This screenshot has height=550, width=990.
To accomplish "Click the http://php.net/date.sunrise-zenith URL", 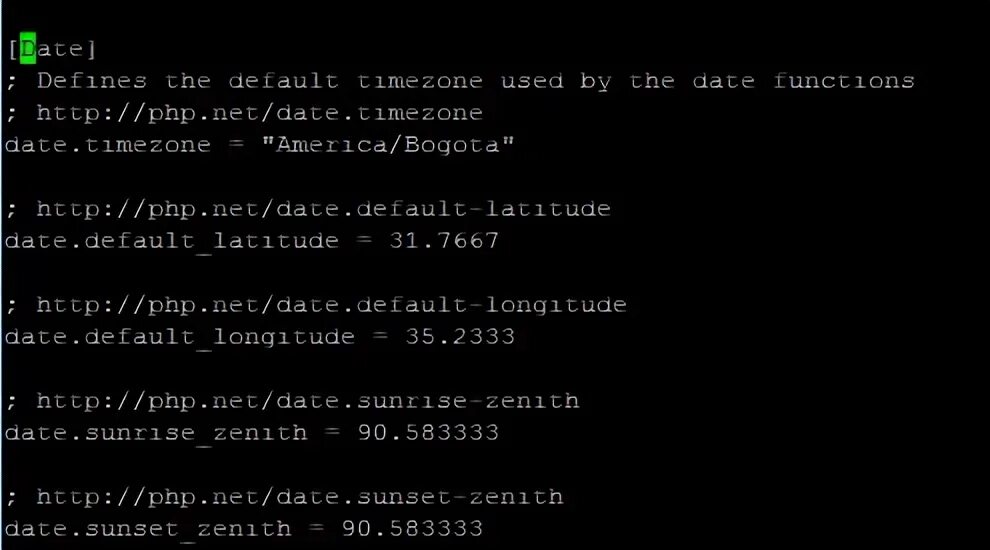I will (307, 401).
